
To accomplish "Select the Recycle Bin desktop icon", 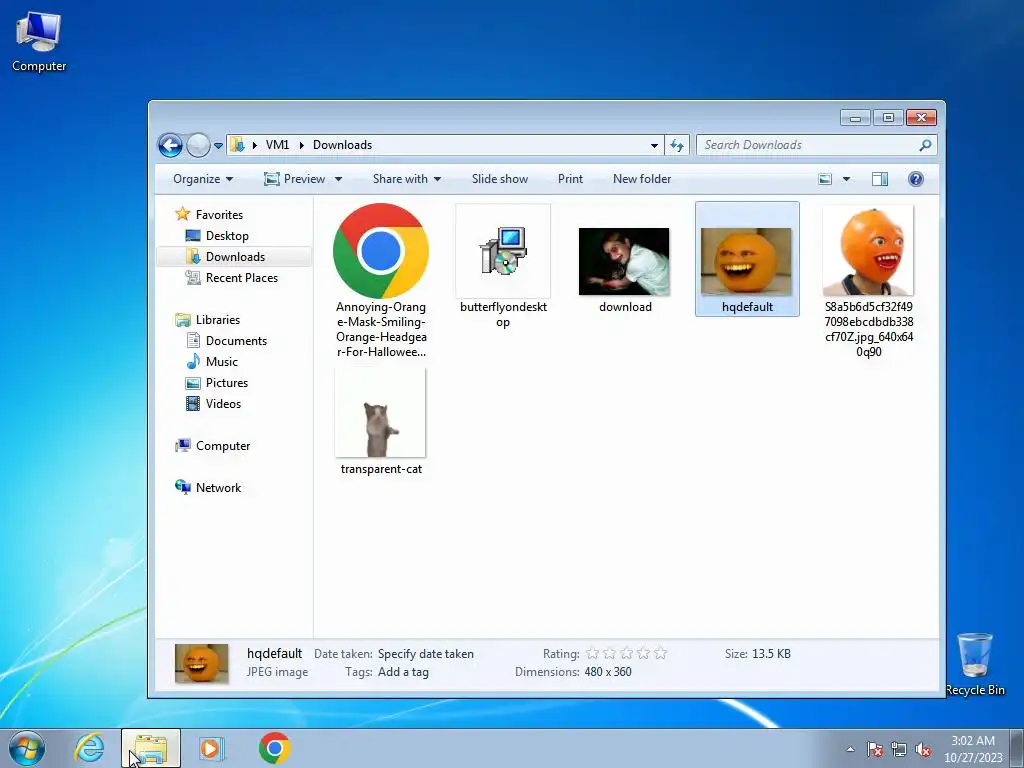I will click(975, 664).
